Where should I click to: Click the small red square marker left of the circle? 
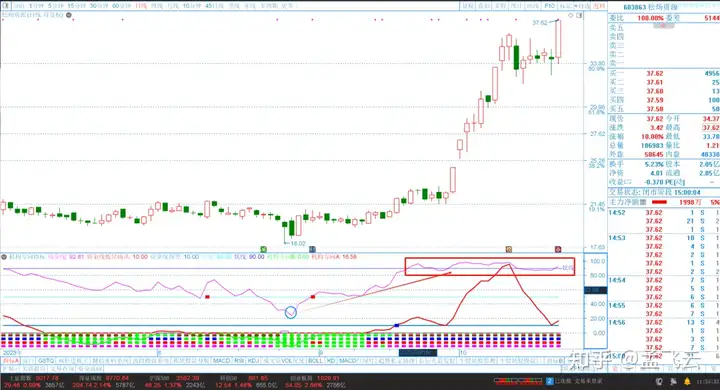[x=208, y=297]
